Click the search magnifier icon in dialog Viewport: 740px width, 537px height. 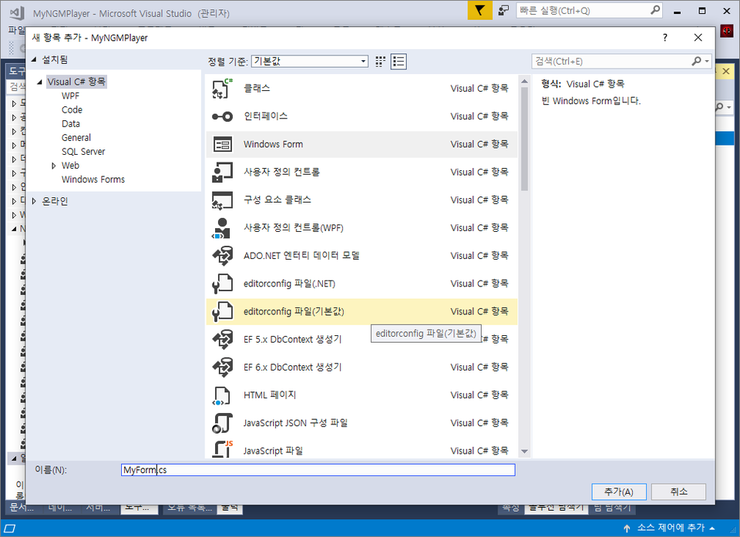pos(696,61)
